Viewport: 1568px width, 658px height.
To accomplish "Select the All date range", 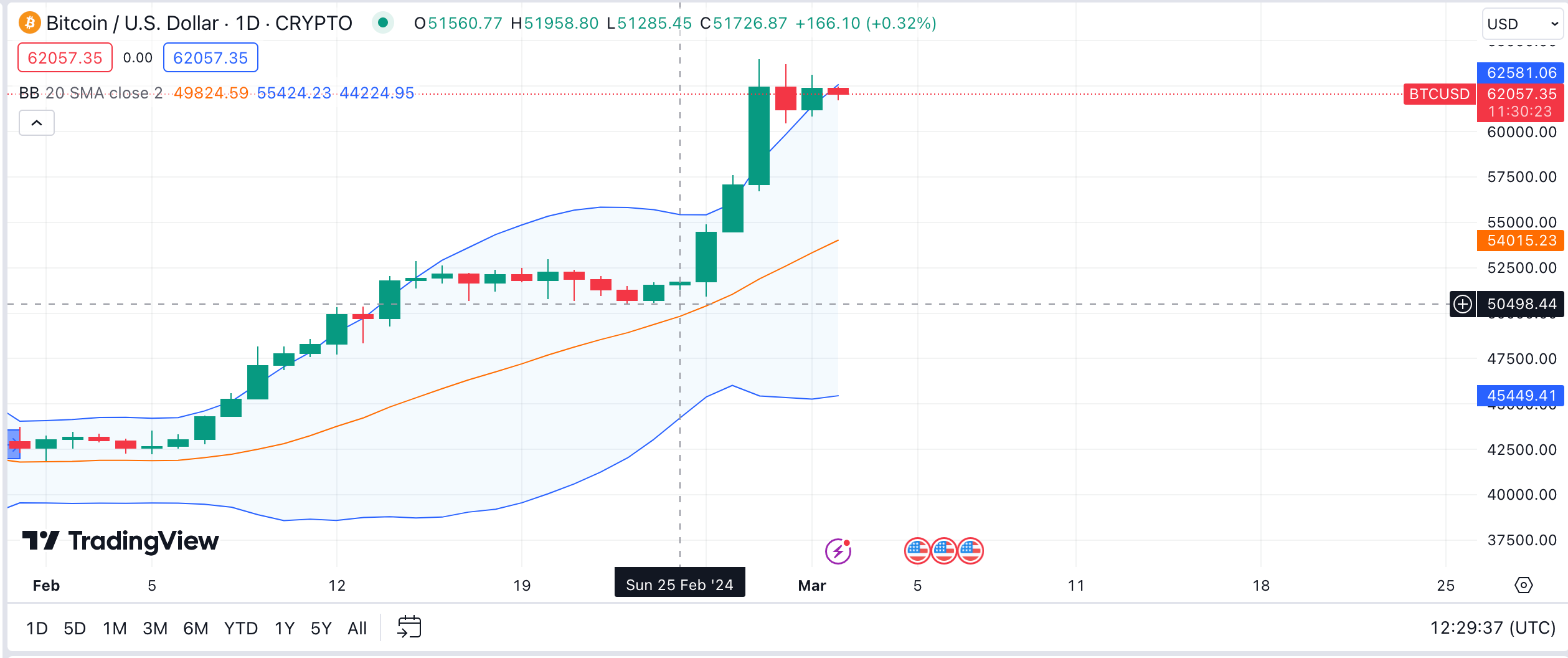I will tap(357, 629).
